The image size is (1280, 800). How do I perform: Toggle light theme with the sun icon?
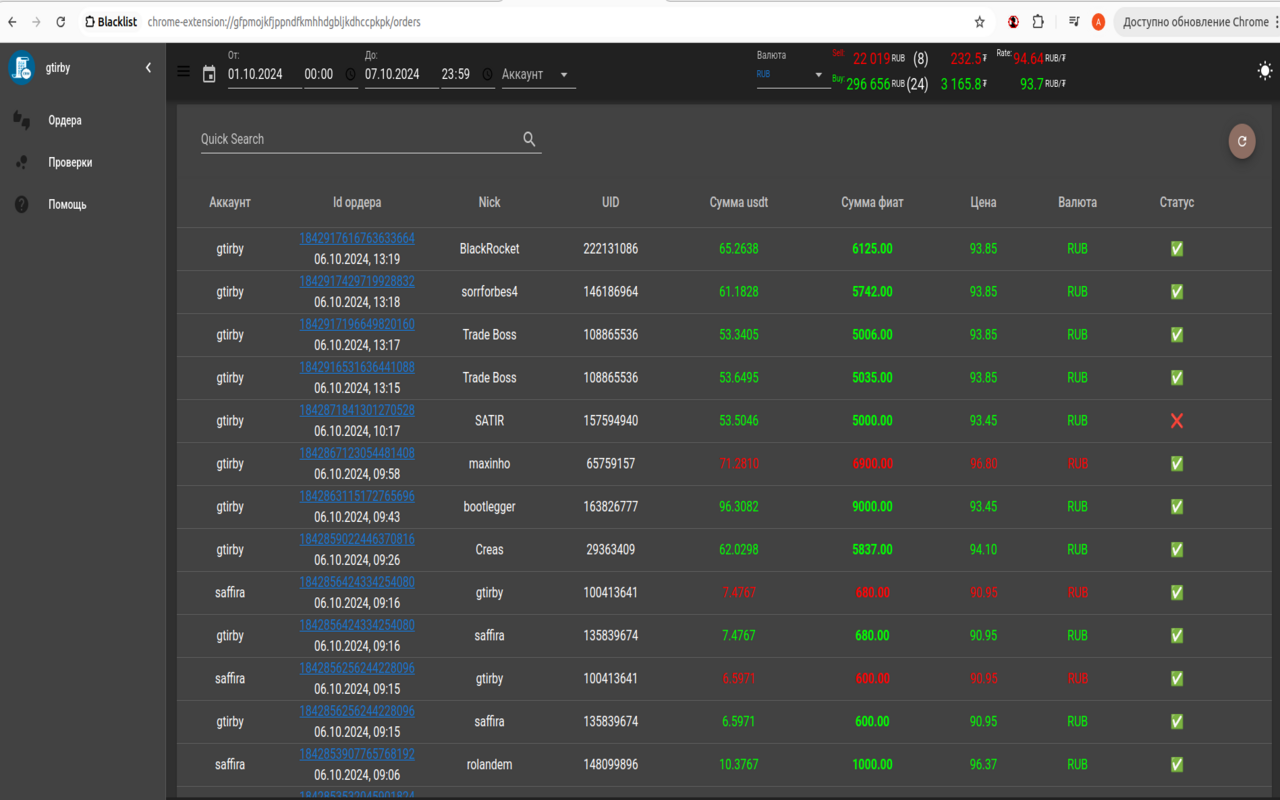1265,71
